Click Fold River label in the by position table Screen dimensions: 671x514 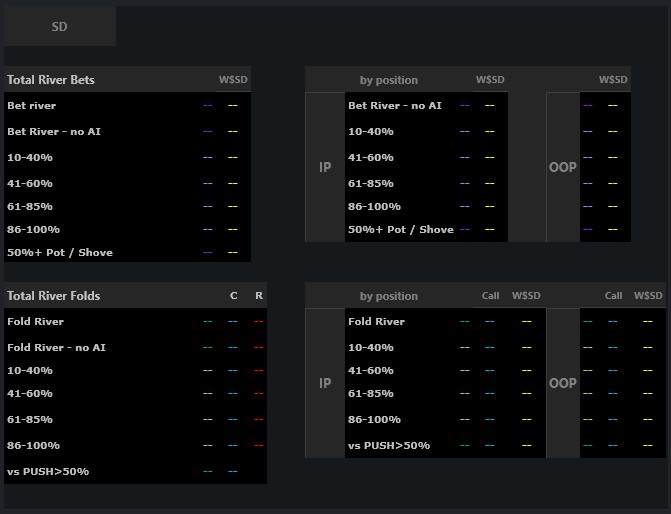[x=376, y=322]
